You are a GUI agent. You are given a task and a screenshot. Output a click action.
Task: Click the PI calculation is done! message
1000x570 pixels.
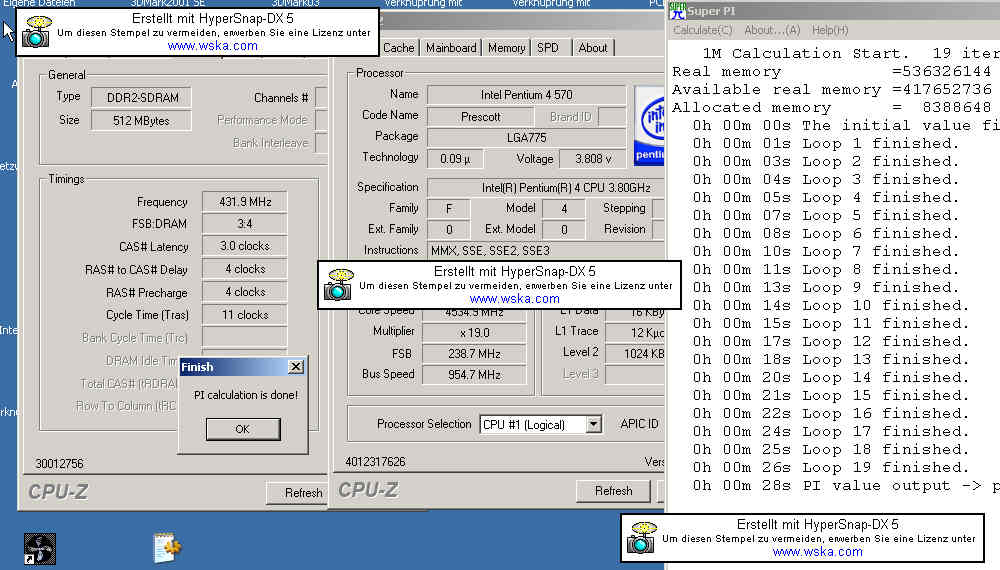point(246,395)
